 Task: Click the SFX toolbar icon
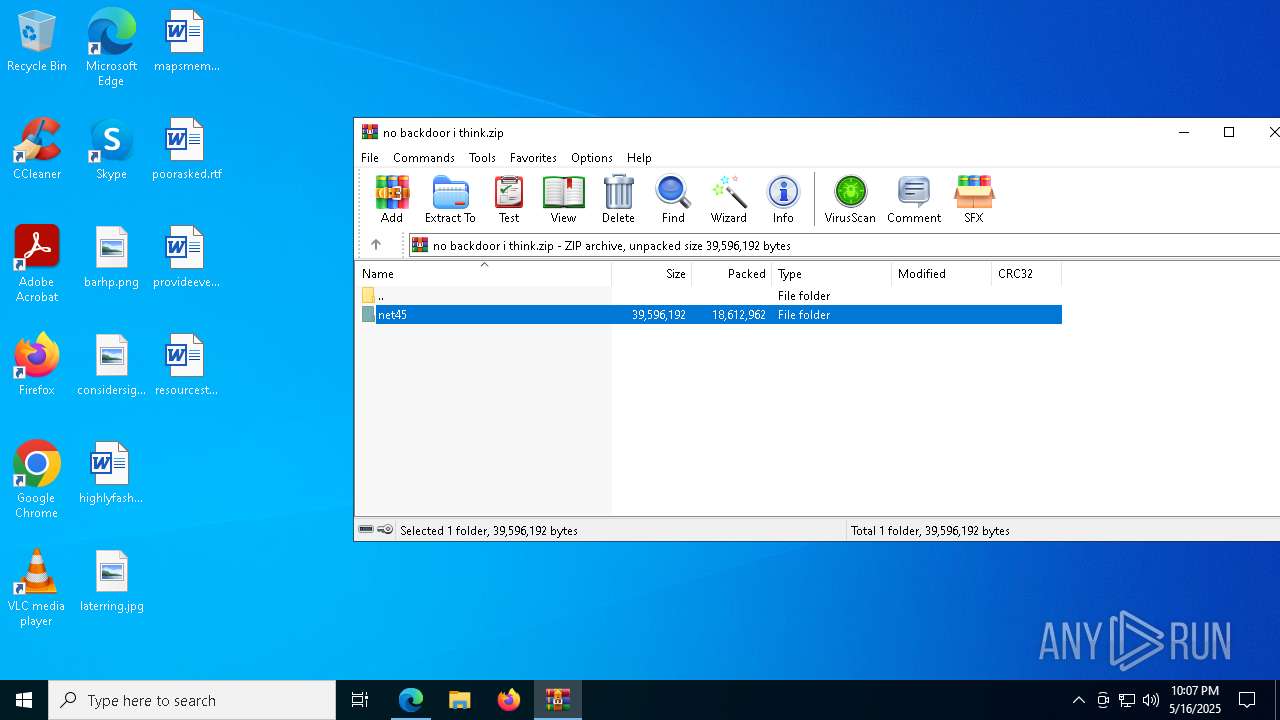(973, 199)
